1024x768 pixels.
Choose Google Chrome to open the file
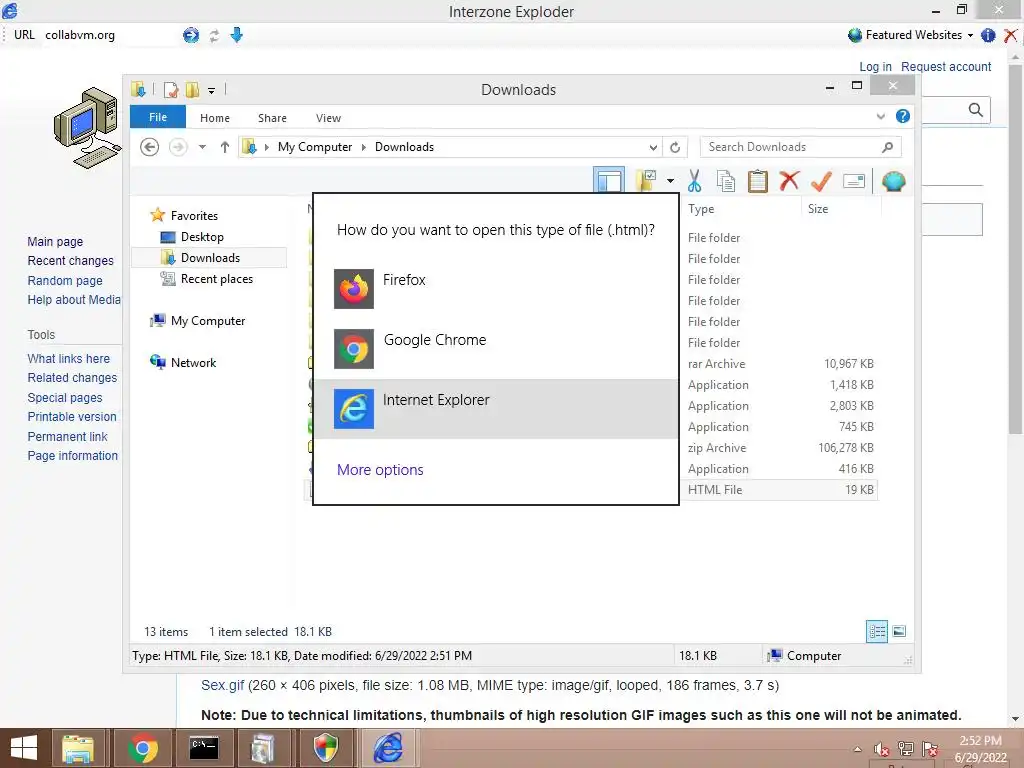(496, 349)
